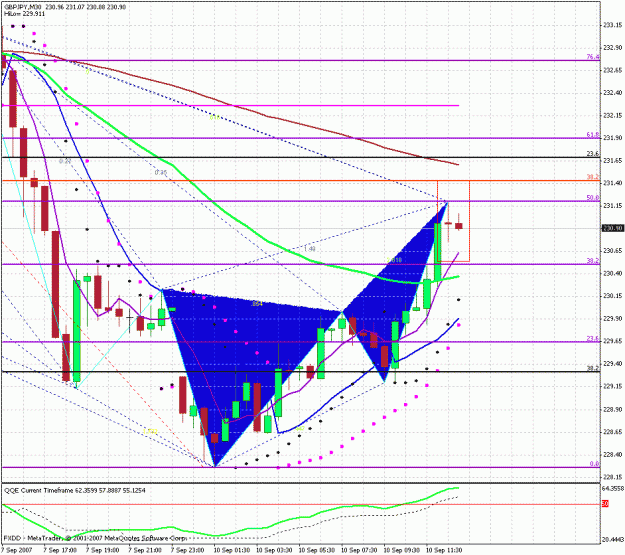Click the 10 Sep 03:30 time label
625x555 pixels.
pyautogui.click(x=274, y=550)
